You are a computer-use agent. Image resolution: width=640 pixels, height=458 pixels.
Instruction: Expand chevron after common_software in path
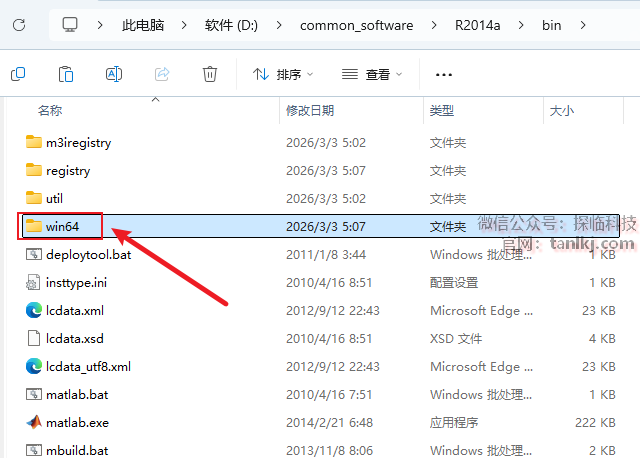click(434, 25)
